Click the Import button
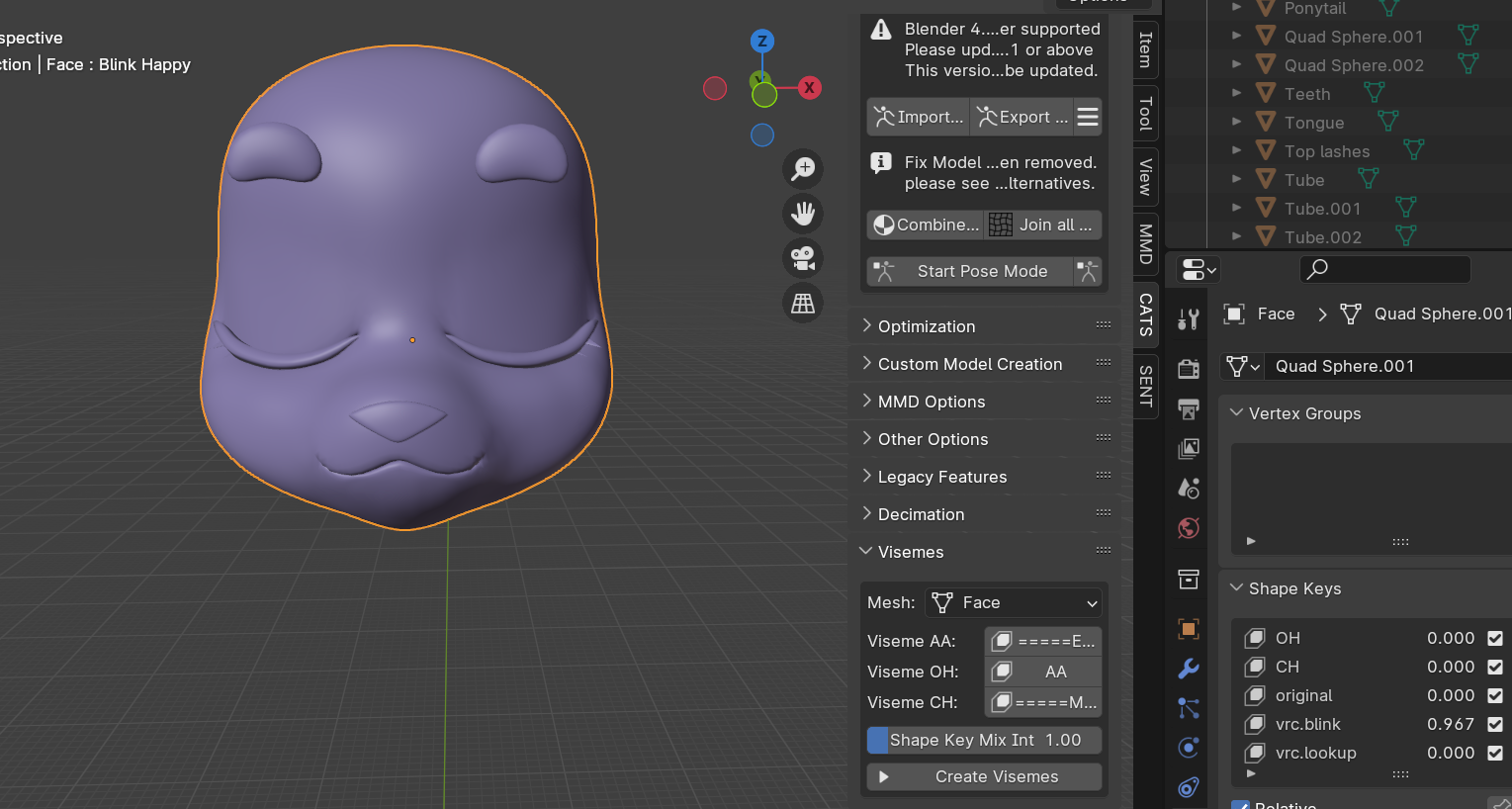 [x=919, y=117]
